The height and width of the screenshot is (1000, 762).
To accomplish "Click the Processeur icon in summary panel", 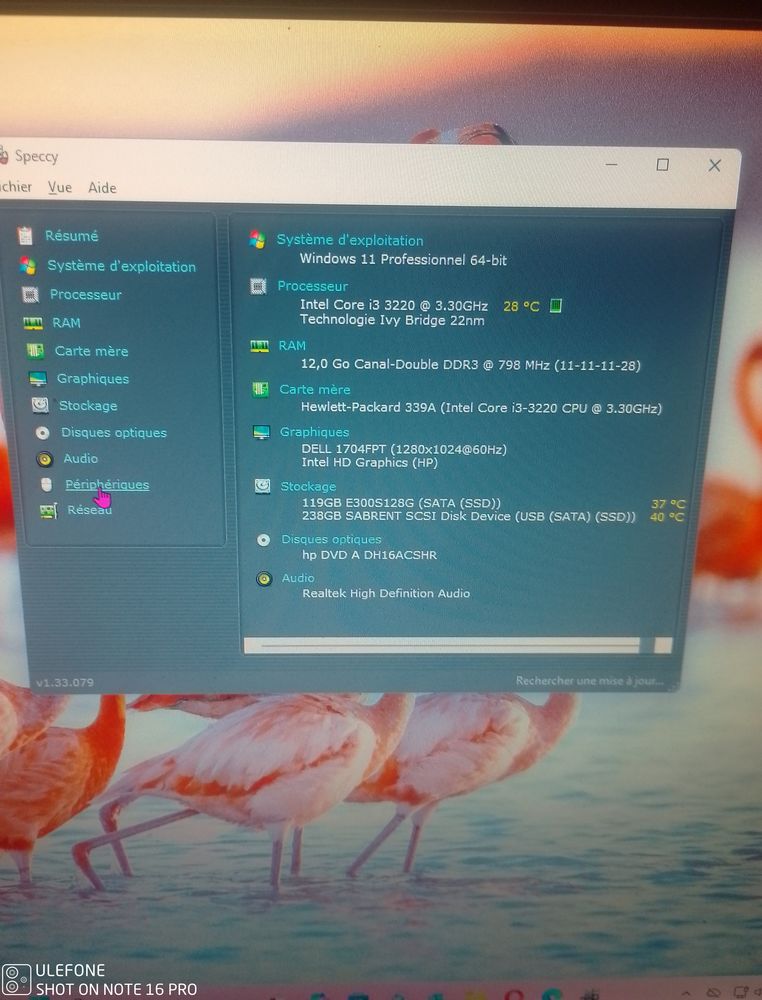I will pos(258,286).
